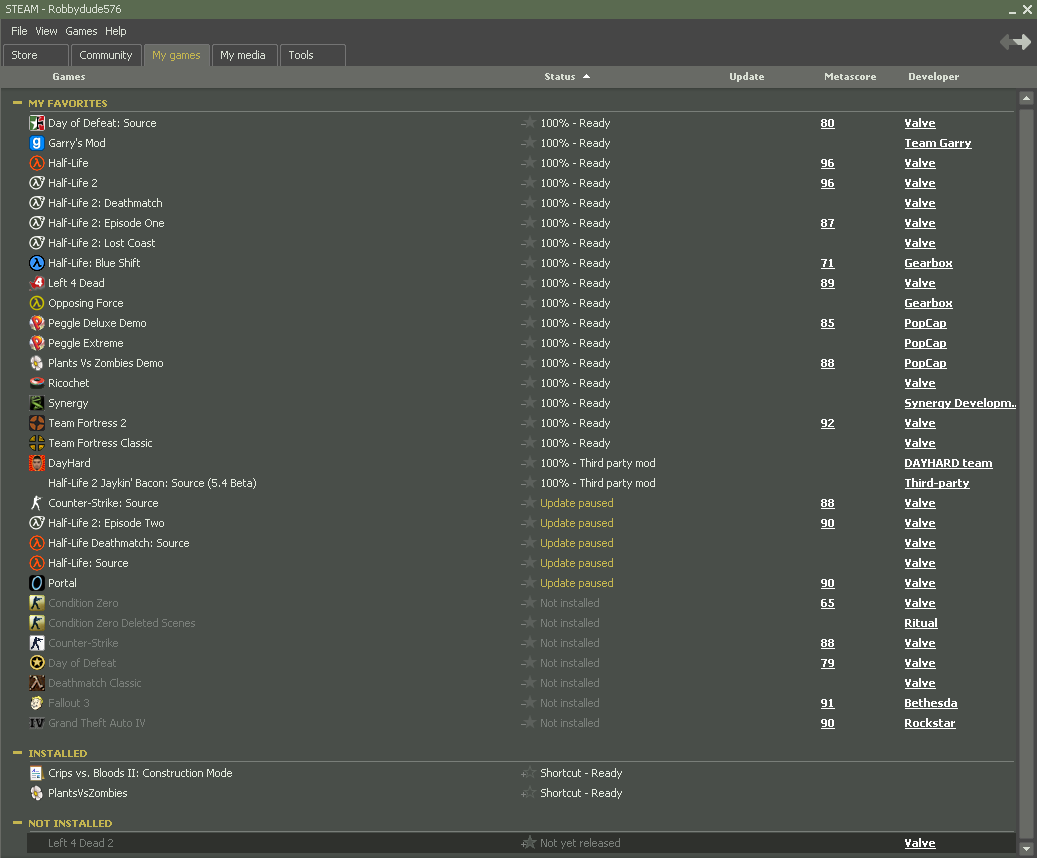Screen dimensions: 1037x858
Task: Open the Games menu
Action: coord(81,31)
